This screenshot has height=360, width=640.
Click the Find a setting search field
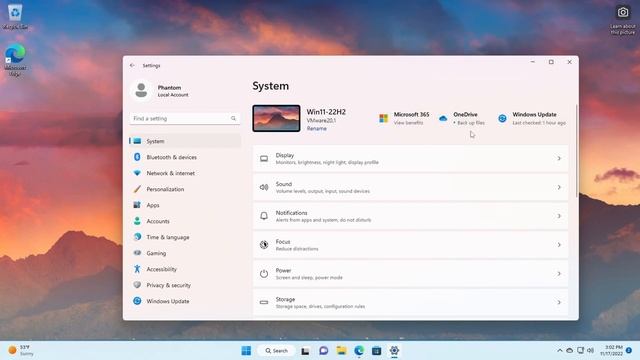click(x=184, y=118)
